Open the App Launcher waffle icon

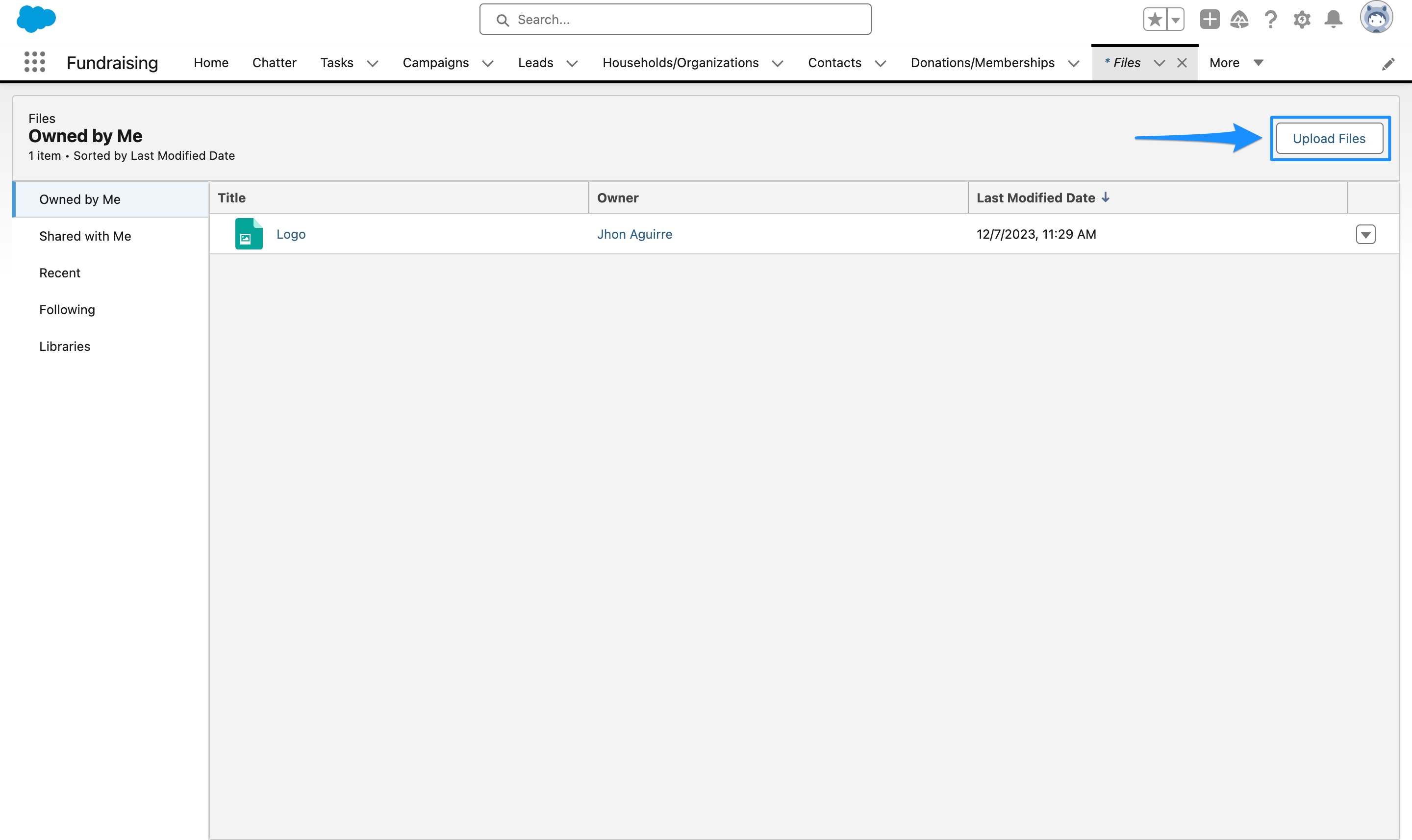point(34,62)
